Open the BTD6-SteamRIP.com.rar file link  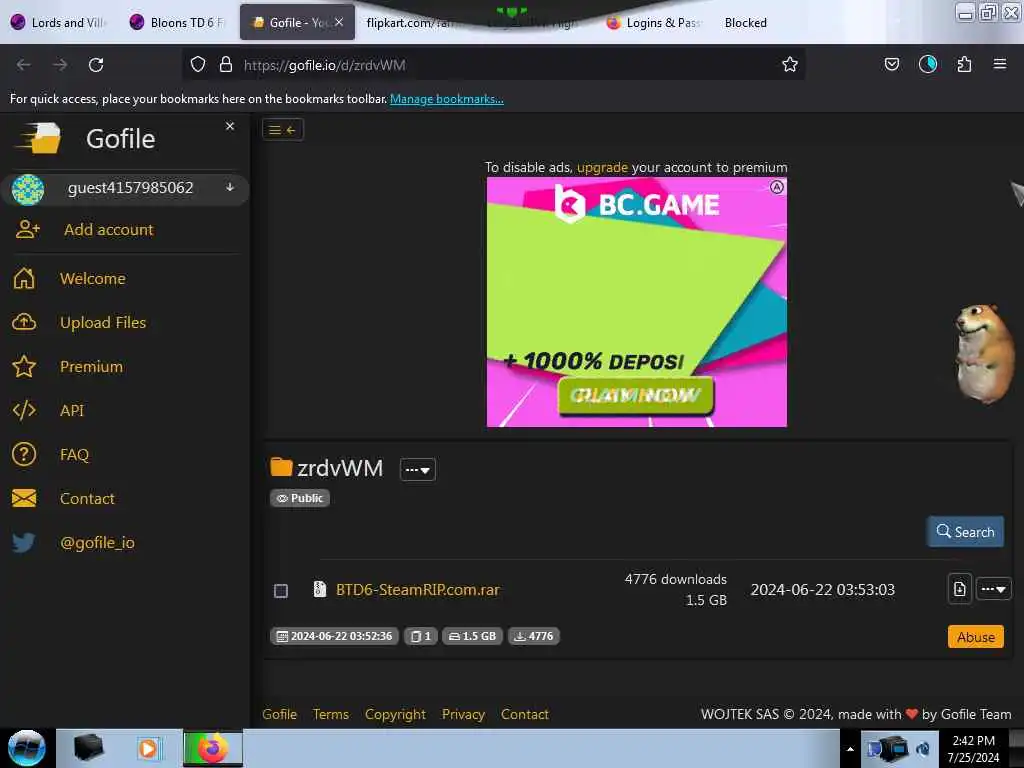pyautogui.click(x=417, y=590)
